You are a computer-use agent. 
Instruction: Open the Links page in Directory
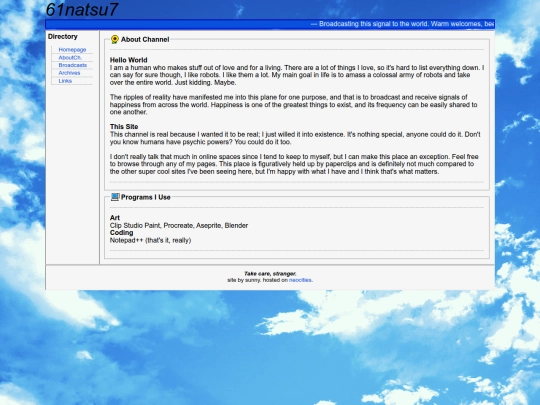tap(65, 81)
